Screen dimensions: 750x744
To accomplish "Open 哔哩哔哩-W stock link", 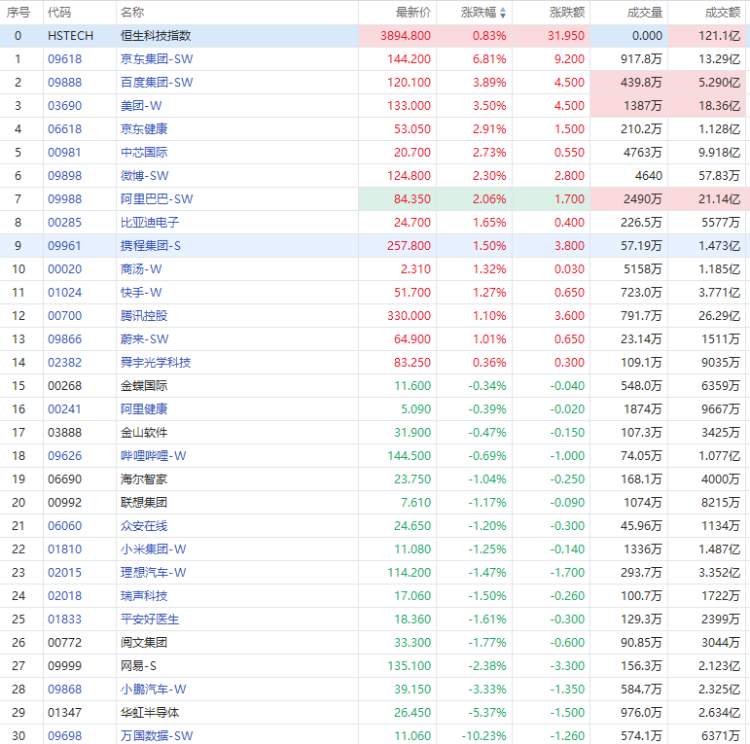I will pyautogui.click(x=153, y=456).
